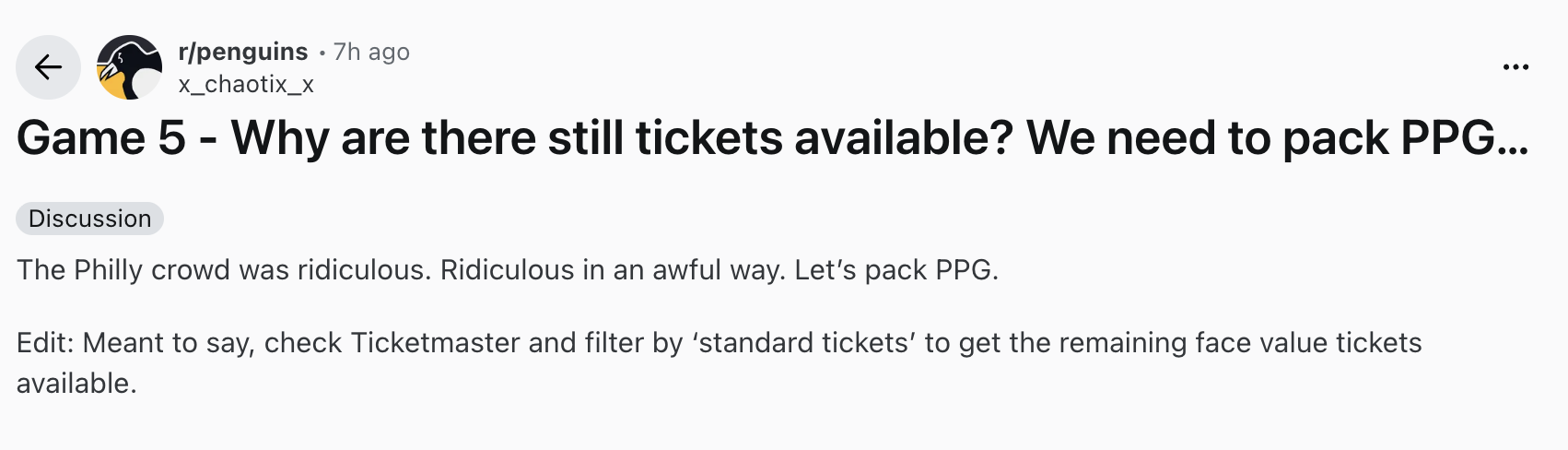This screenshot has width=1568, height=450.
Task: Click the post title about Game 5 tickets
Action: pos(772,138)
